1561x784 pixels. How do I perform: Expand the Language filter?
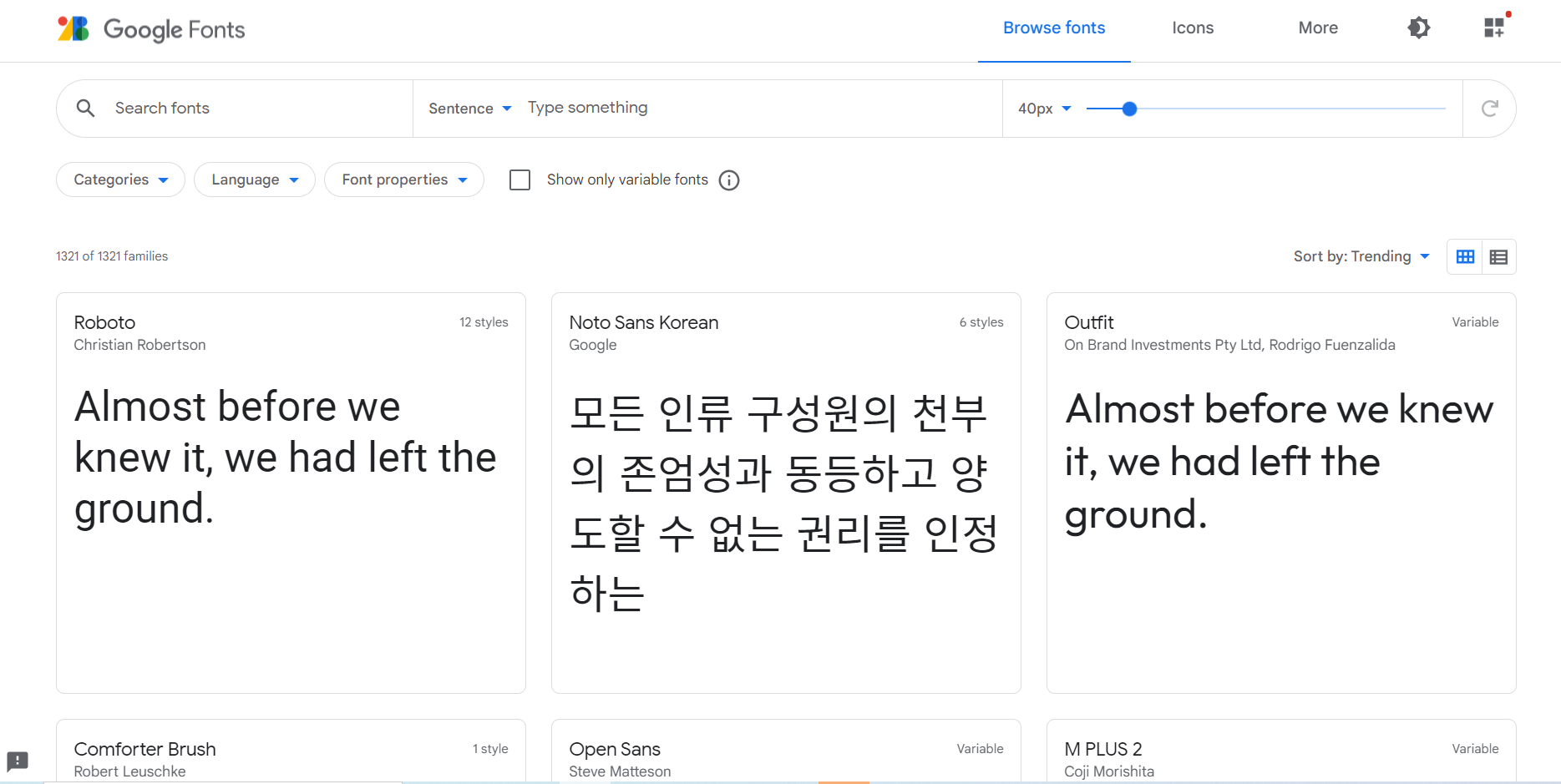coord(254,180)
